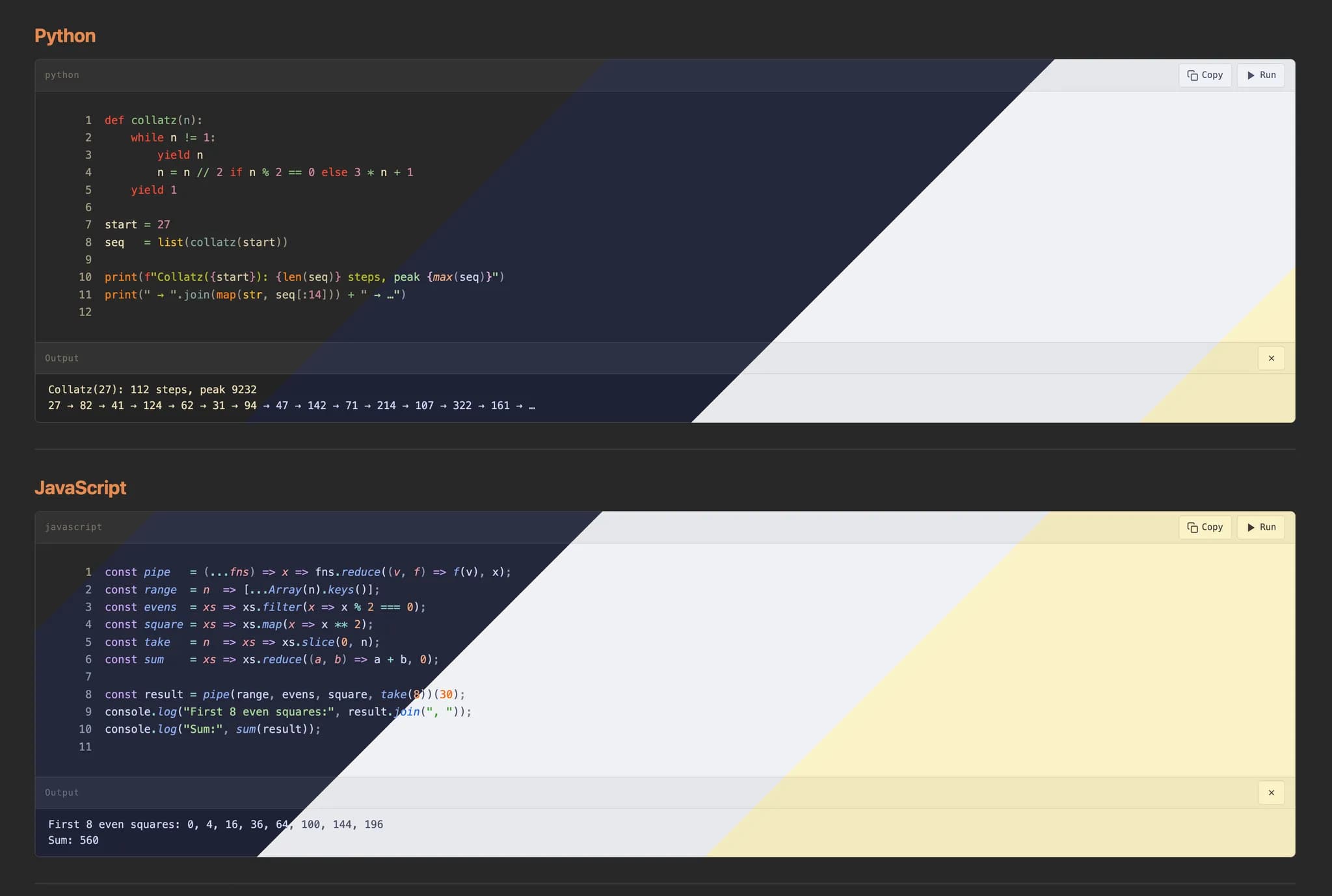The width and height of the screenshot is (1332, 896).
Task: Click the 'yield n' line in Python
Action: pos(180,155)
